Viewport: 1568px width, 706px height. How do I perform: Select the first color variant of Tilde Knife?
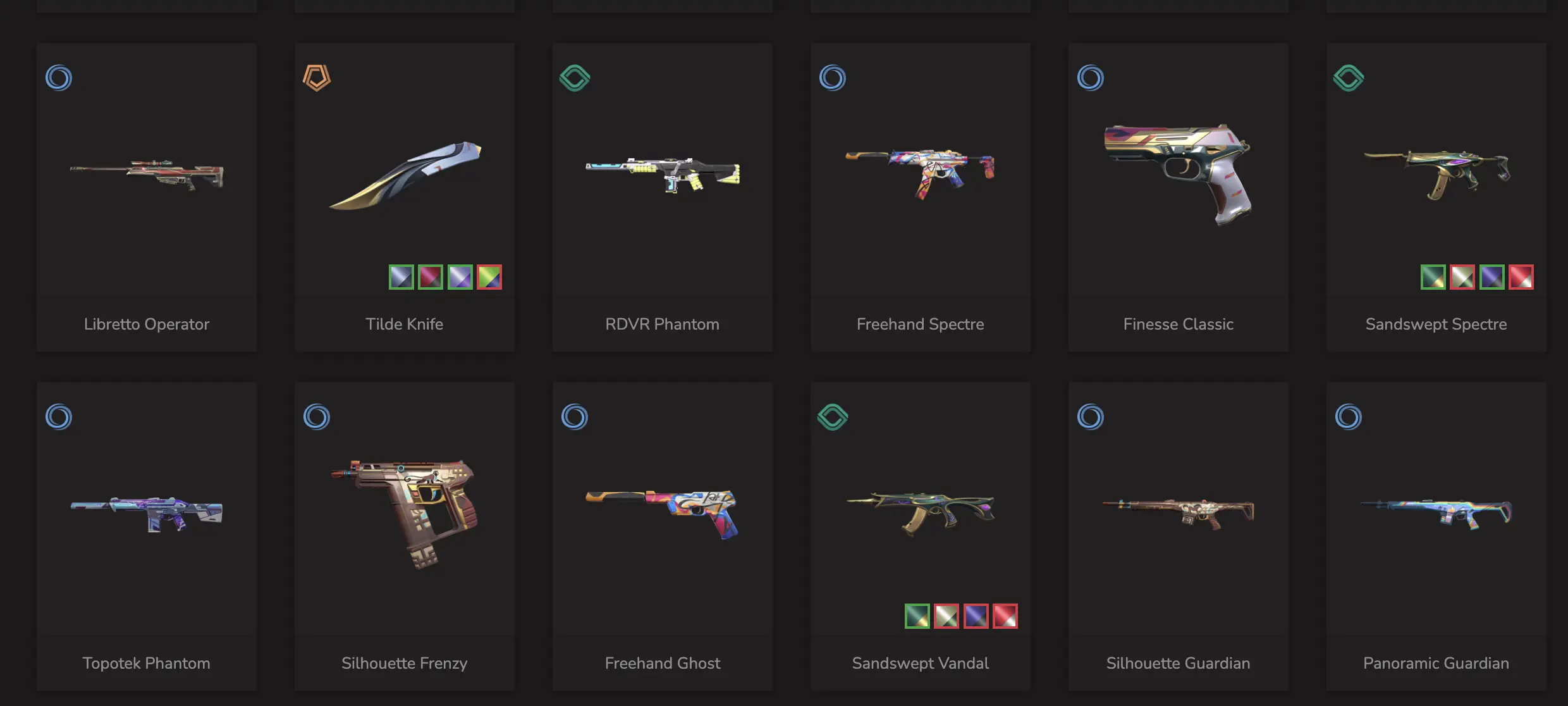(401, 277)
